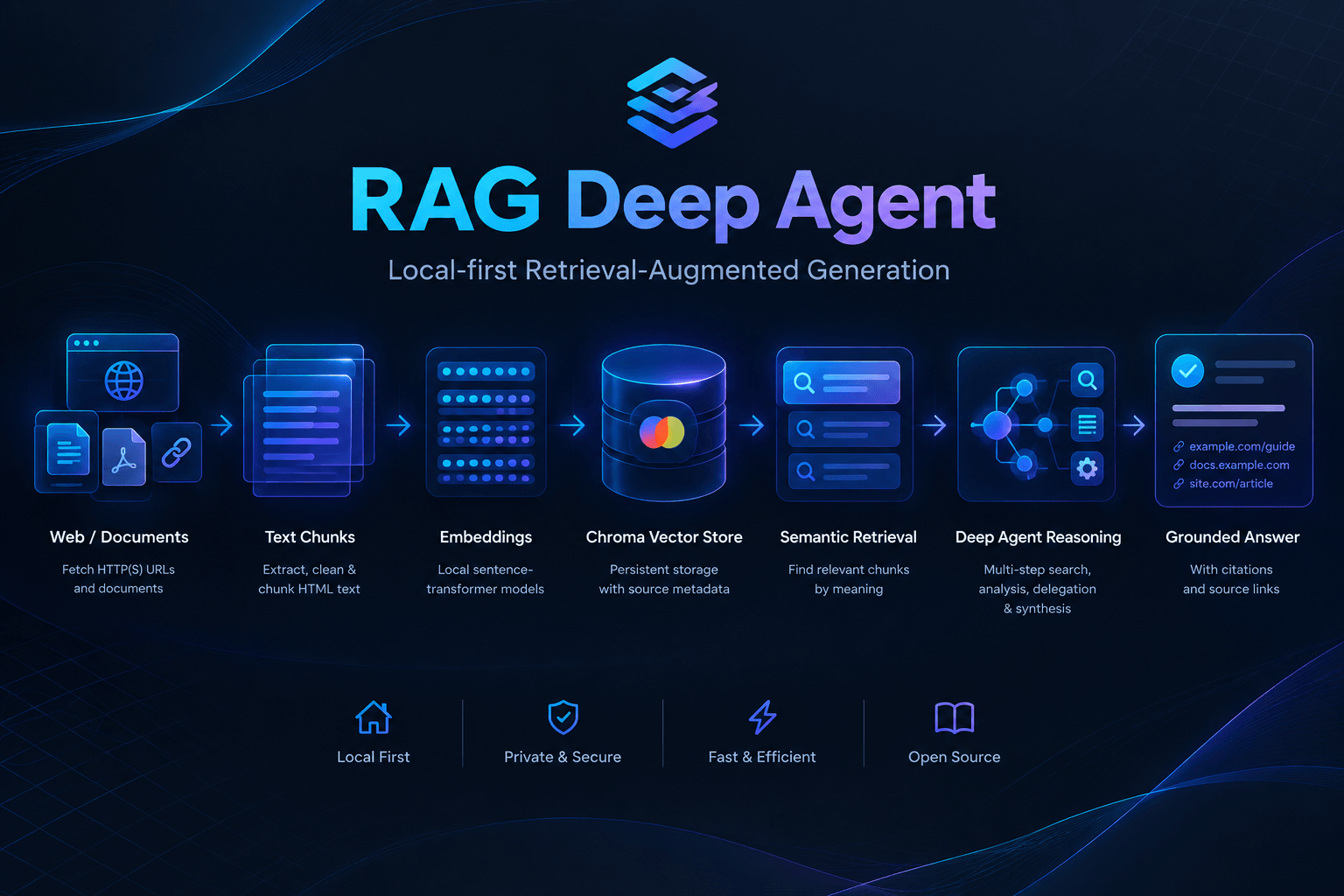Image resolution: width=1344 pixels, height=896 pixels.
Task: Click "With citations and source links" description
Action: 1232,579
